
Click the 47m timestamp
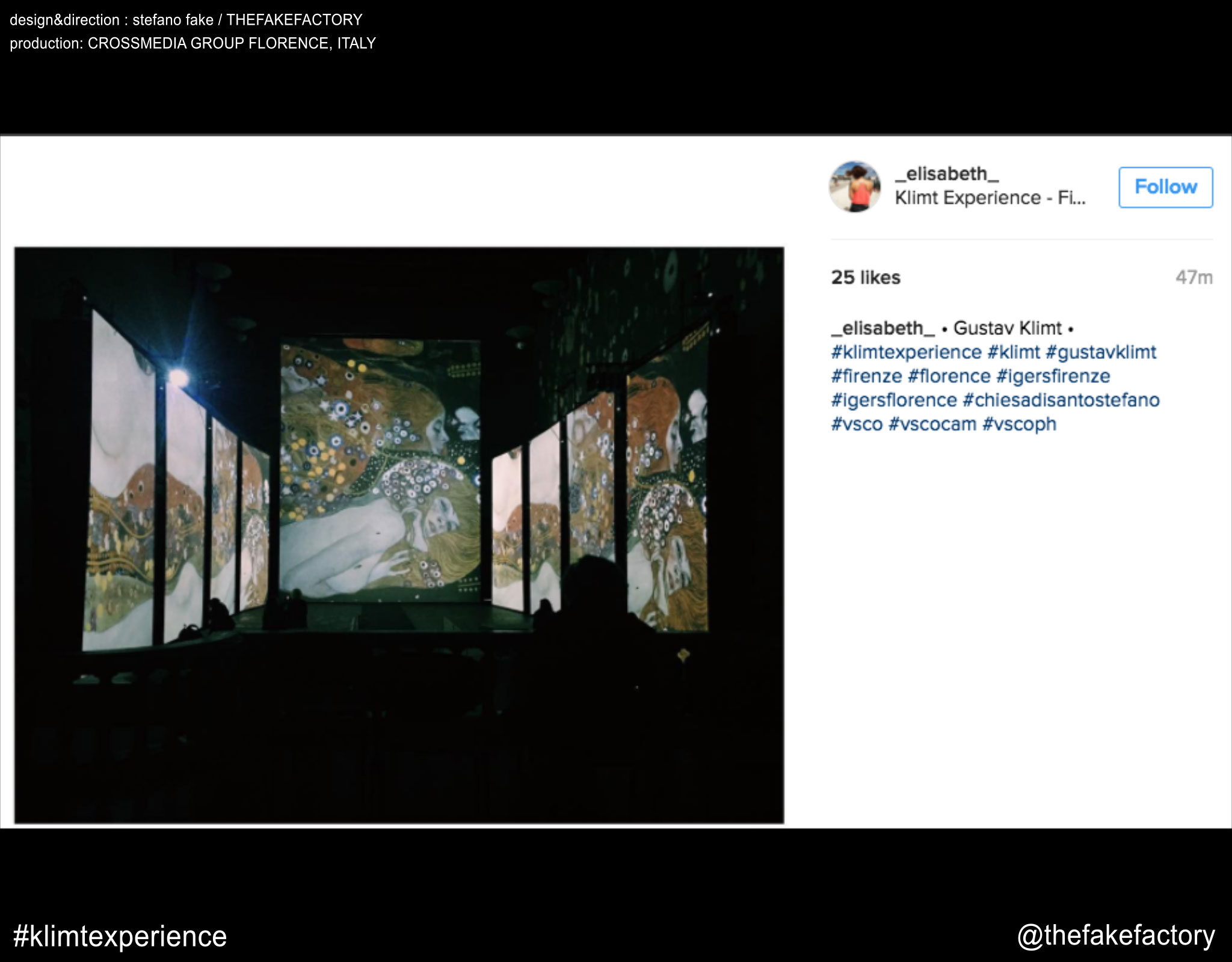click(1194, 277)
